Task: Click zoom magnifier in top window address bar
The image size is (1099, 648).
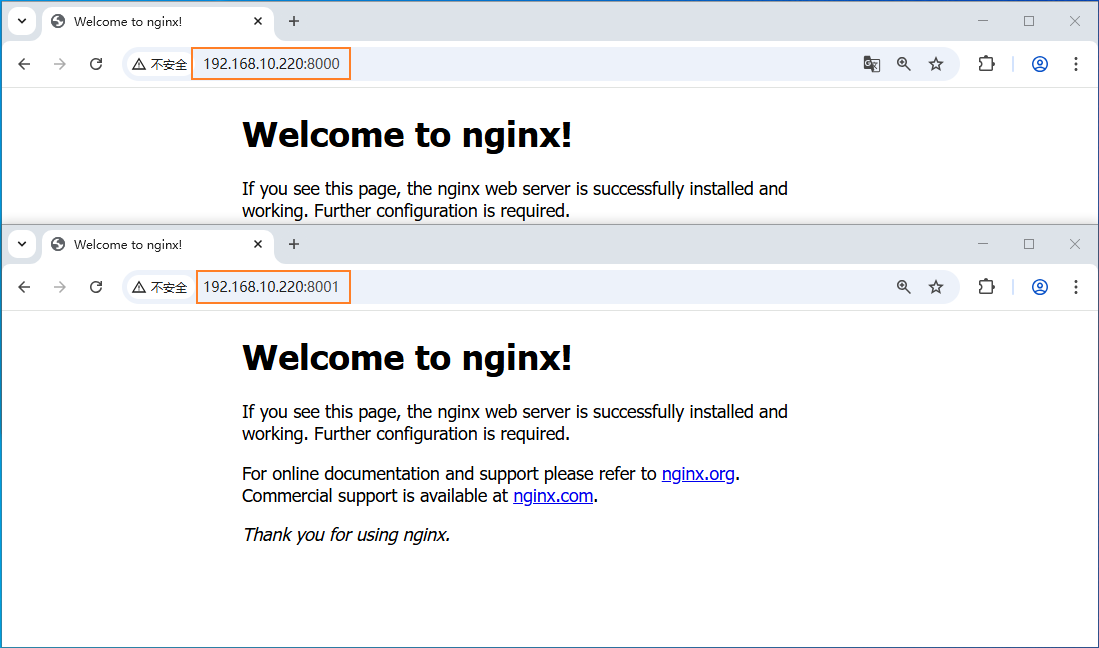Action: click(903, 64)
